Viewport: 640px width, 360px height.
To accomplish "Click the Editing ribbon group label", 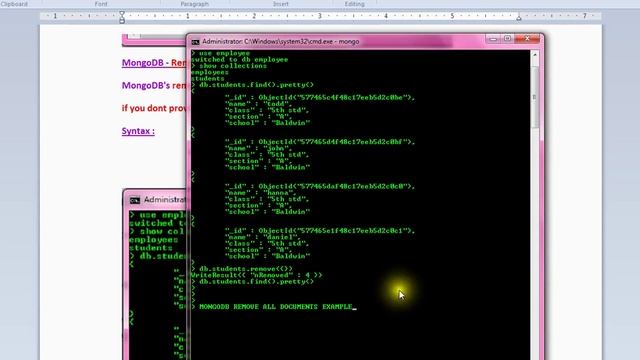I will point(354,4).
